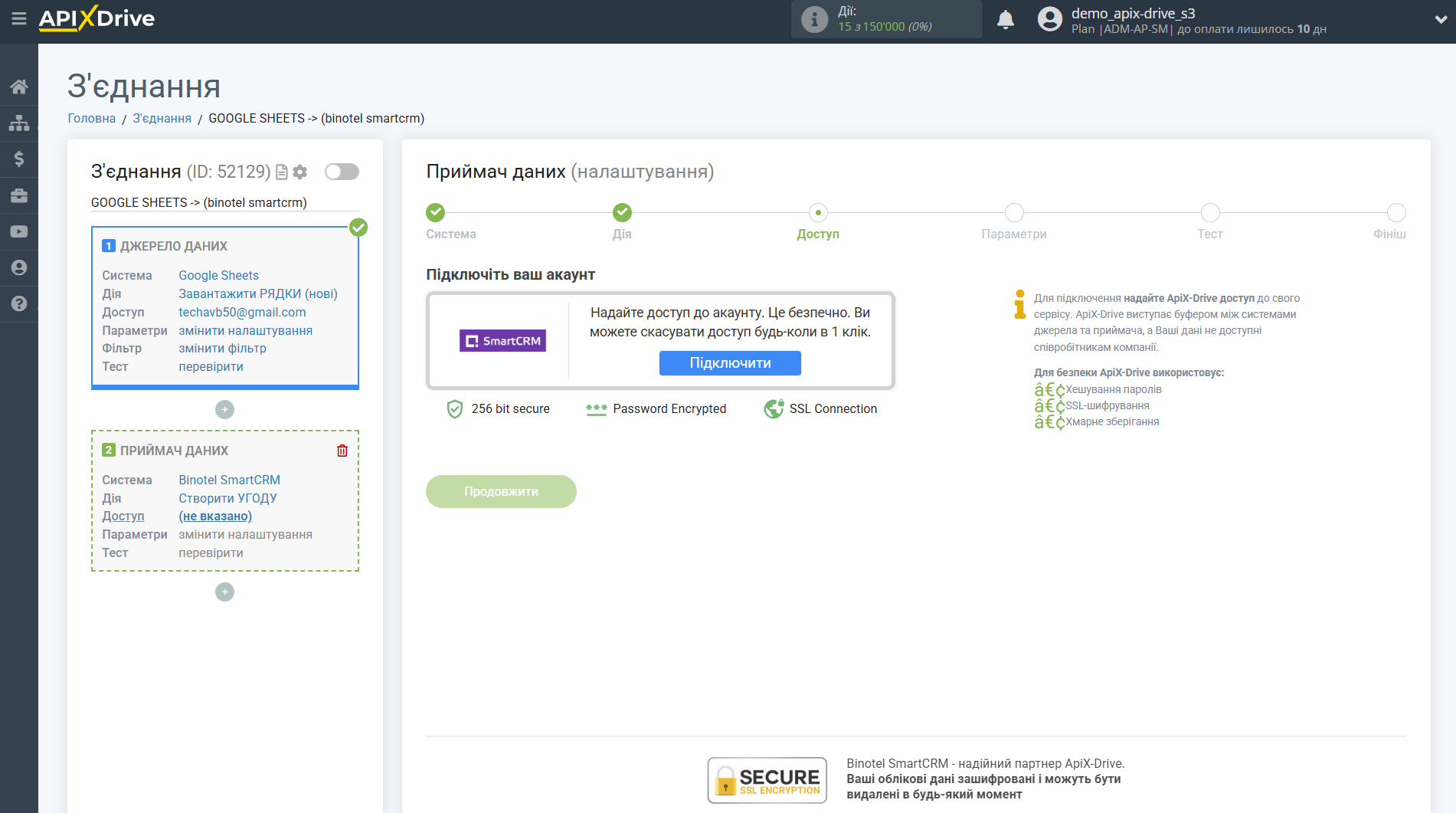1456x813 pixels.
Task: Click the SmartCRM logo
Action: click(502, 341)
